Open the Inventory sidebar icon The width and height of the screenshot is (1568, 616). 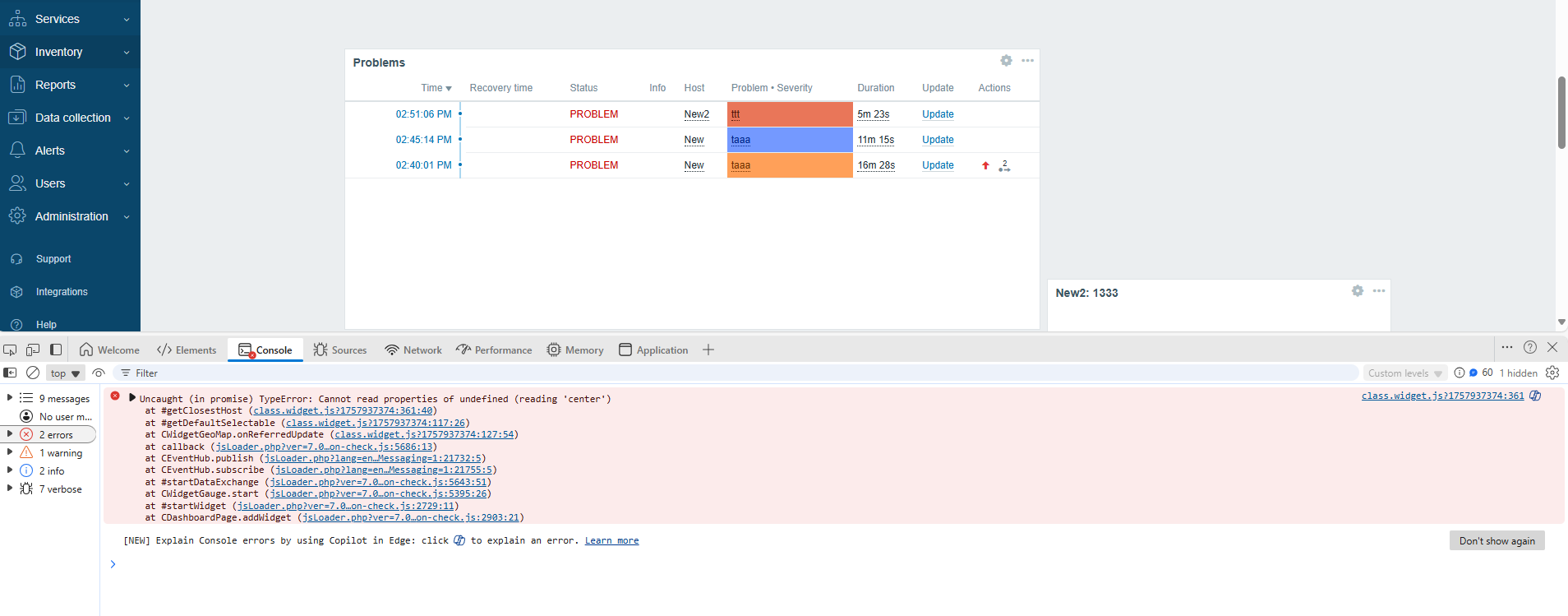17,52
